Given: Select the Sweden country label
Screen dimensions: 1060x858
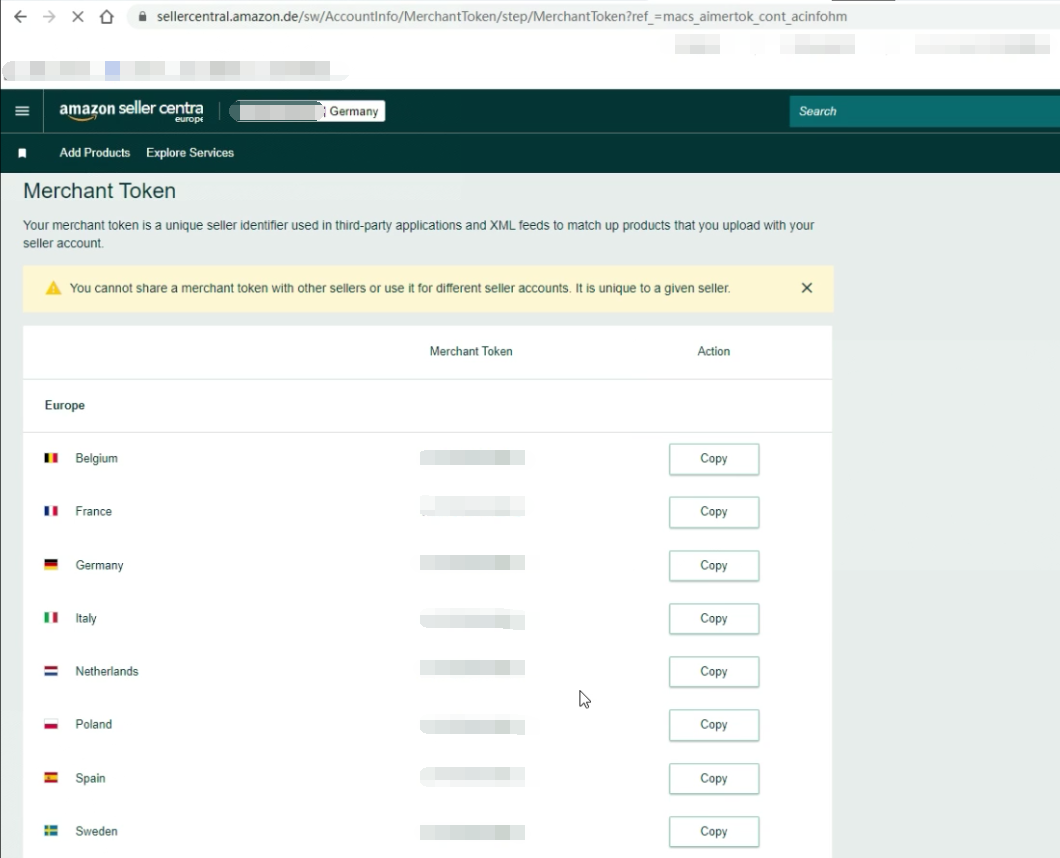Looking at the screenshot, I should click(x=97, y=831).
